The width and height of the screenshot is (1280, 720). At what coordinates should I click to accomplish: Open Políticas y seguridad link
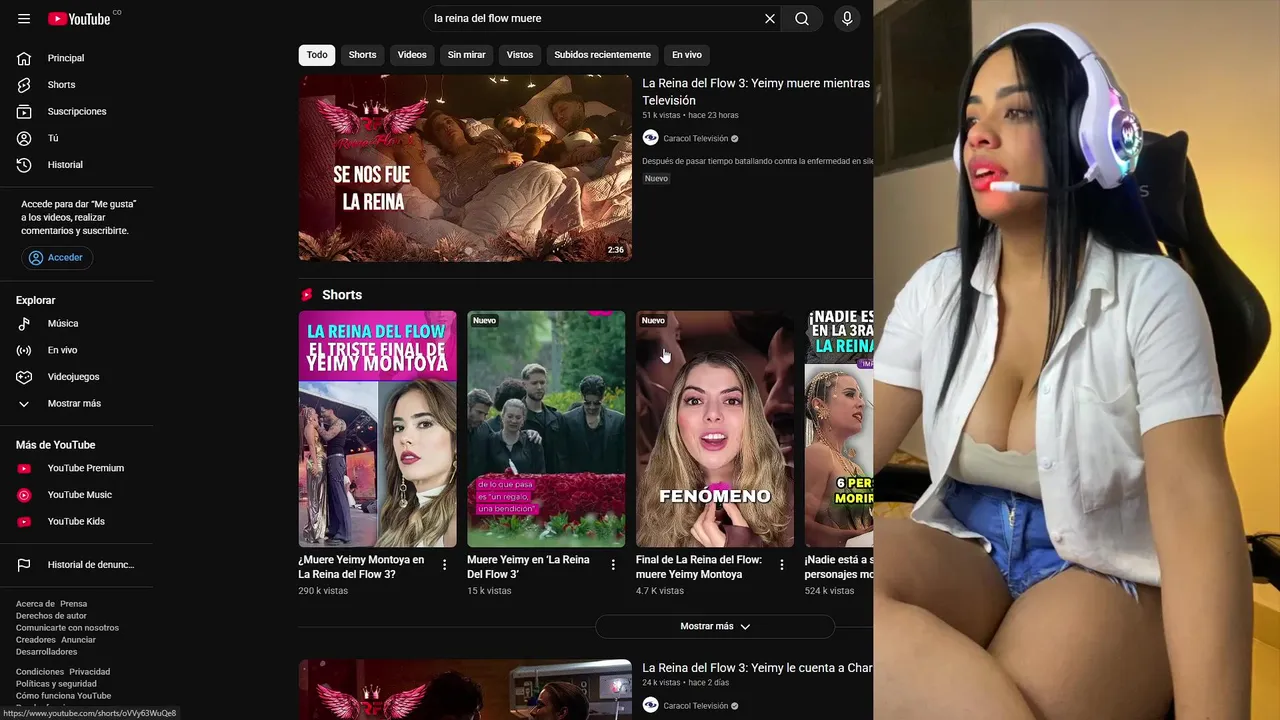(x=56, y=684)
